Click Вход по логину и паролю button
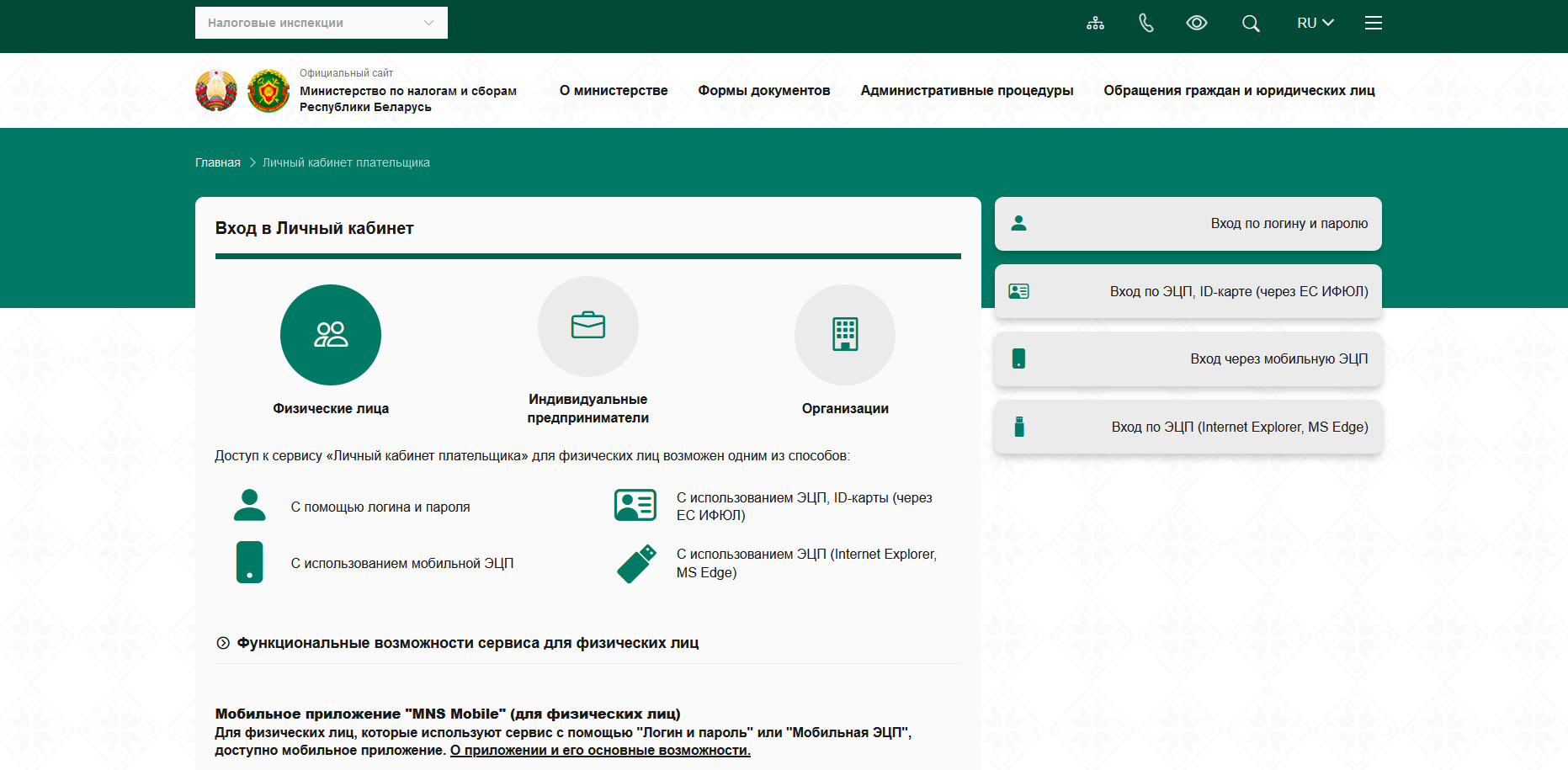1568x770 pixels. point(1188,224)
